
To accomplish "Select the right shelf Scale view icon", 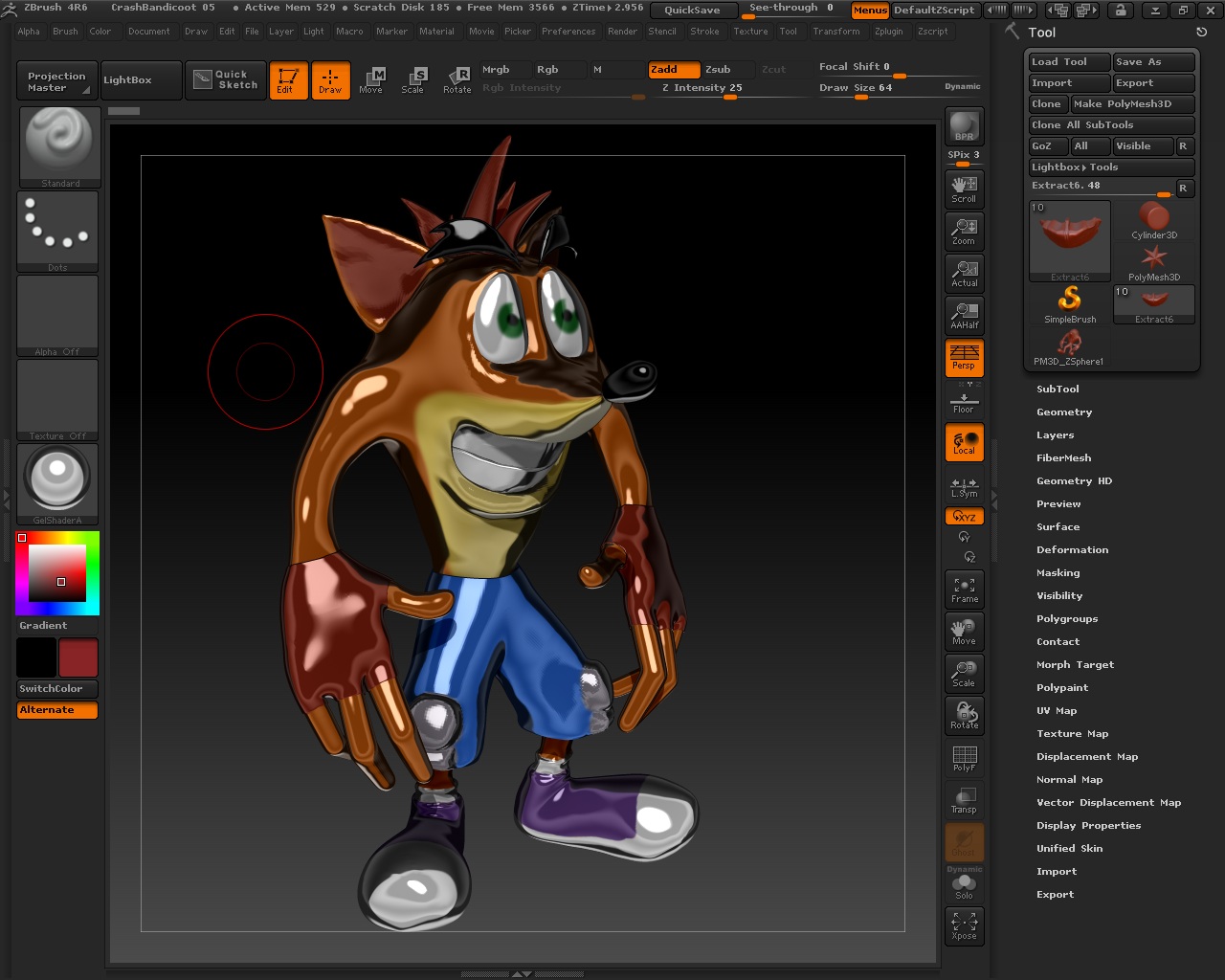I will (964, 674).
